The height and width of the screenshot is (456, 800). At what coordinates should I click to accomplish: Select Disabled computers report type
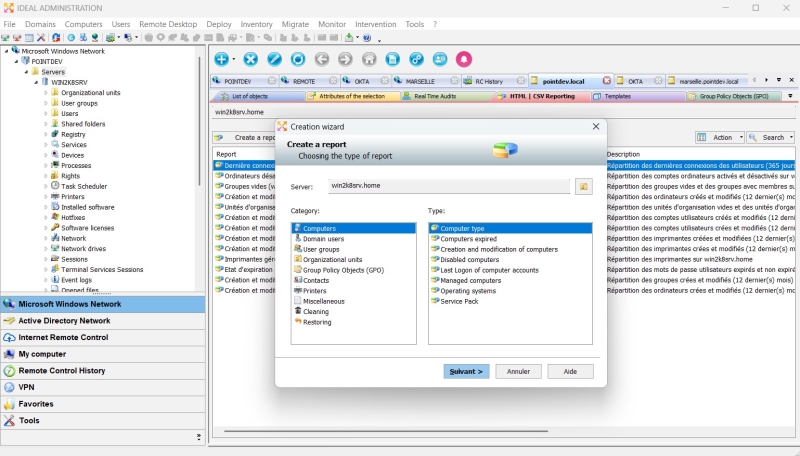[x=469, y=259]
